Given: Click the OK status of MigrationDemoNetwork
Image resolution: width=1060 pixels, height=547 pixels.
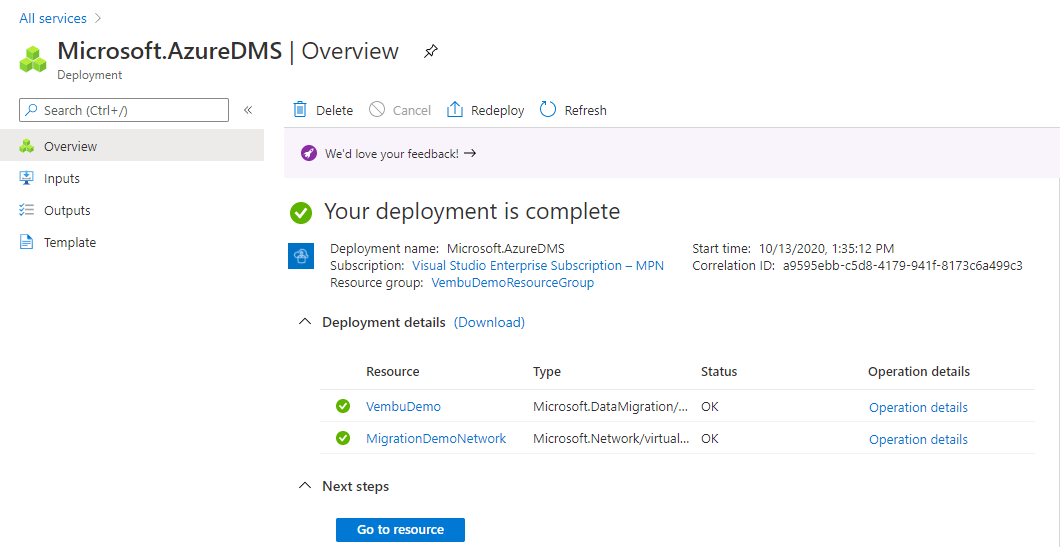Looking at the screenshot, I should click(709, 438).
